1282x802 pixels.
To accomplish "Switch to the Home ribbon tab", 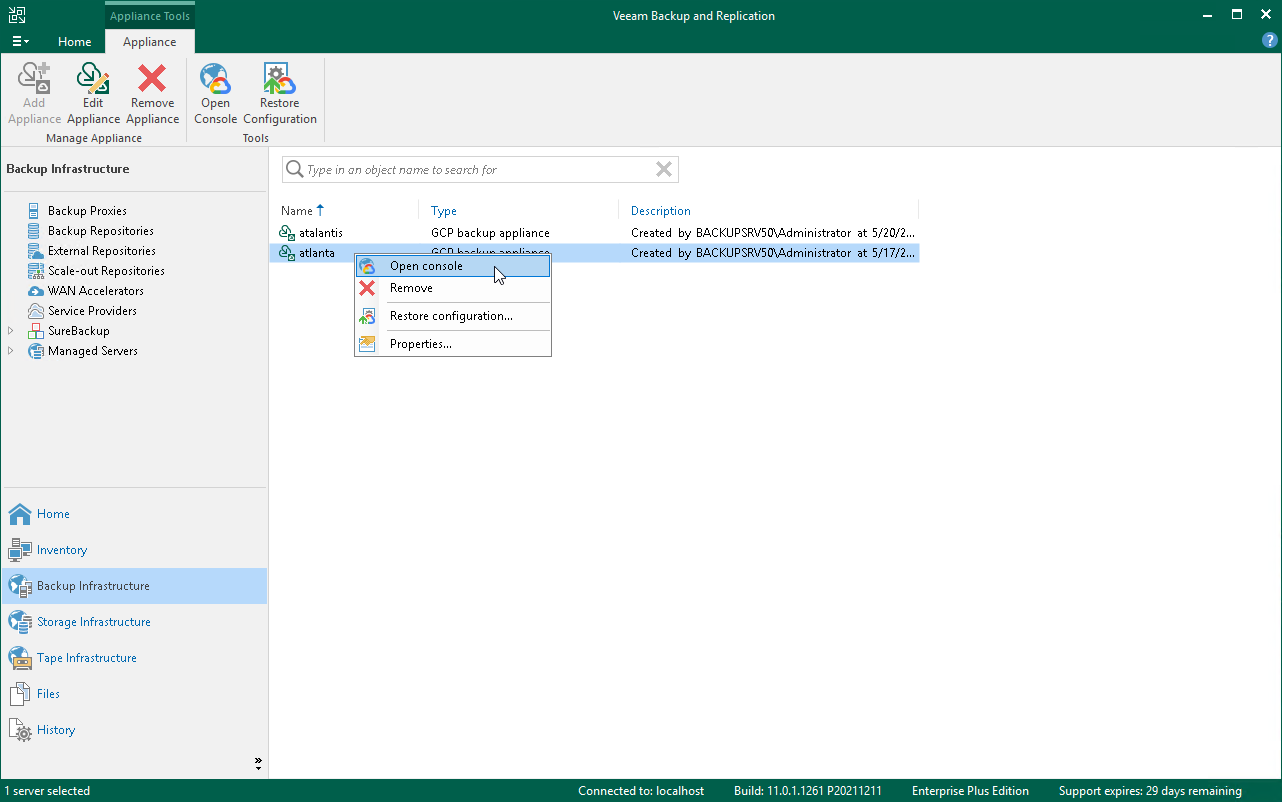I will 75,42.
